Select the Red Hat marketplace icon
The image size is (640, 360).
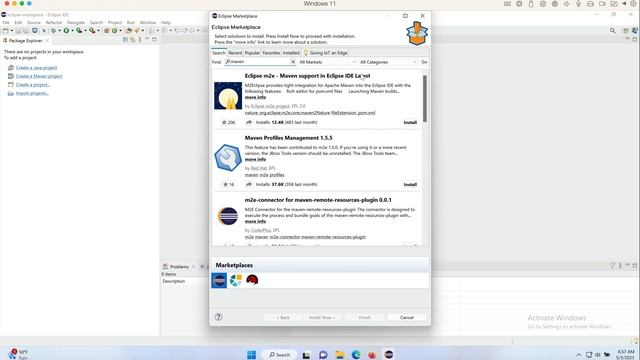(252, 280)
